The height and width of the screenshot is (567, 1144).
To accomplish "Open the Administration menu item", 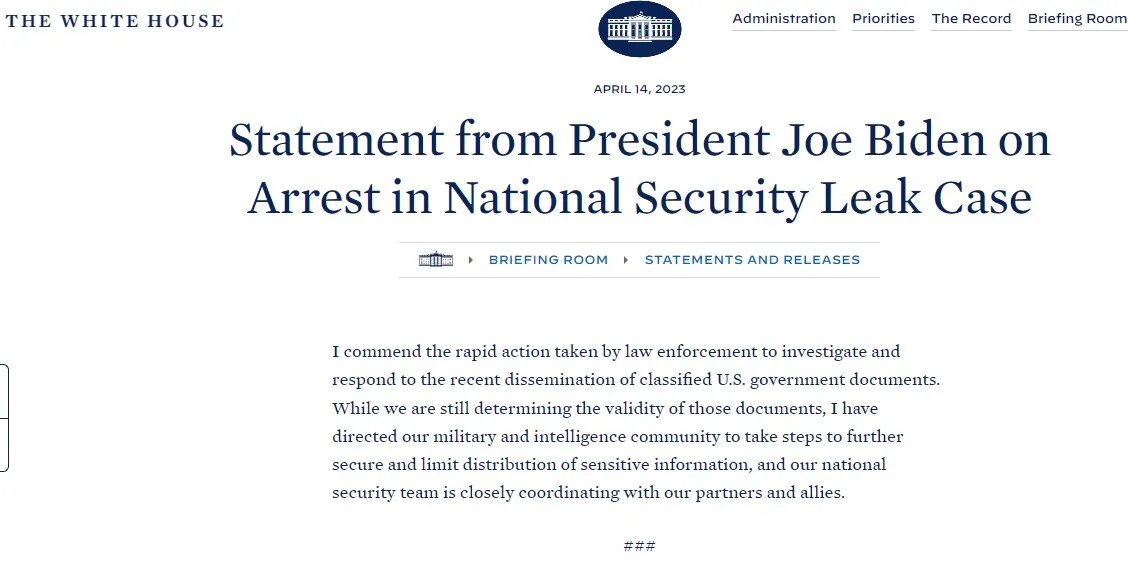I will coord(783,19).
